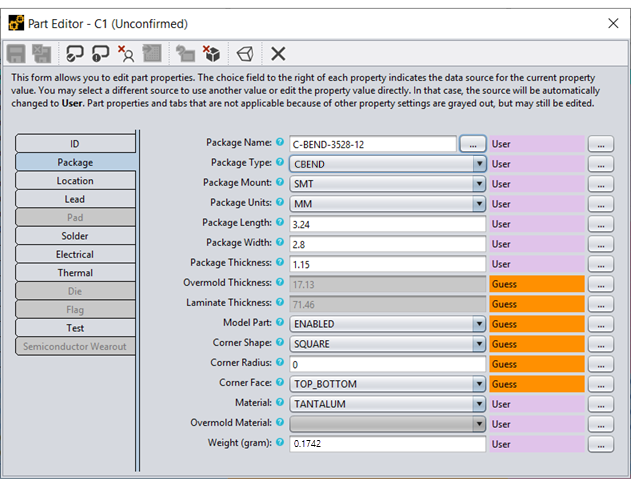This screenshot has height=498, width=631.
Task: Click the Save part toolbar icon
Action: pyautogui.click(x=16, y=54)
